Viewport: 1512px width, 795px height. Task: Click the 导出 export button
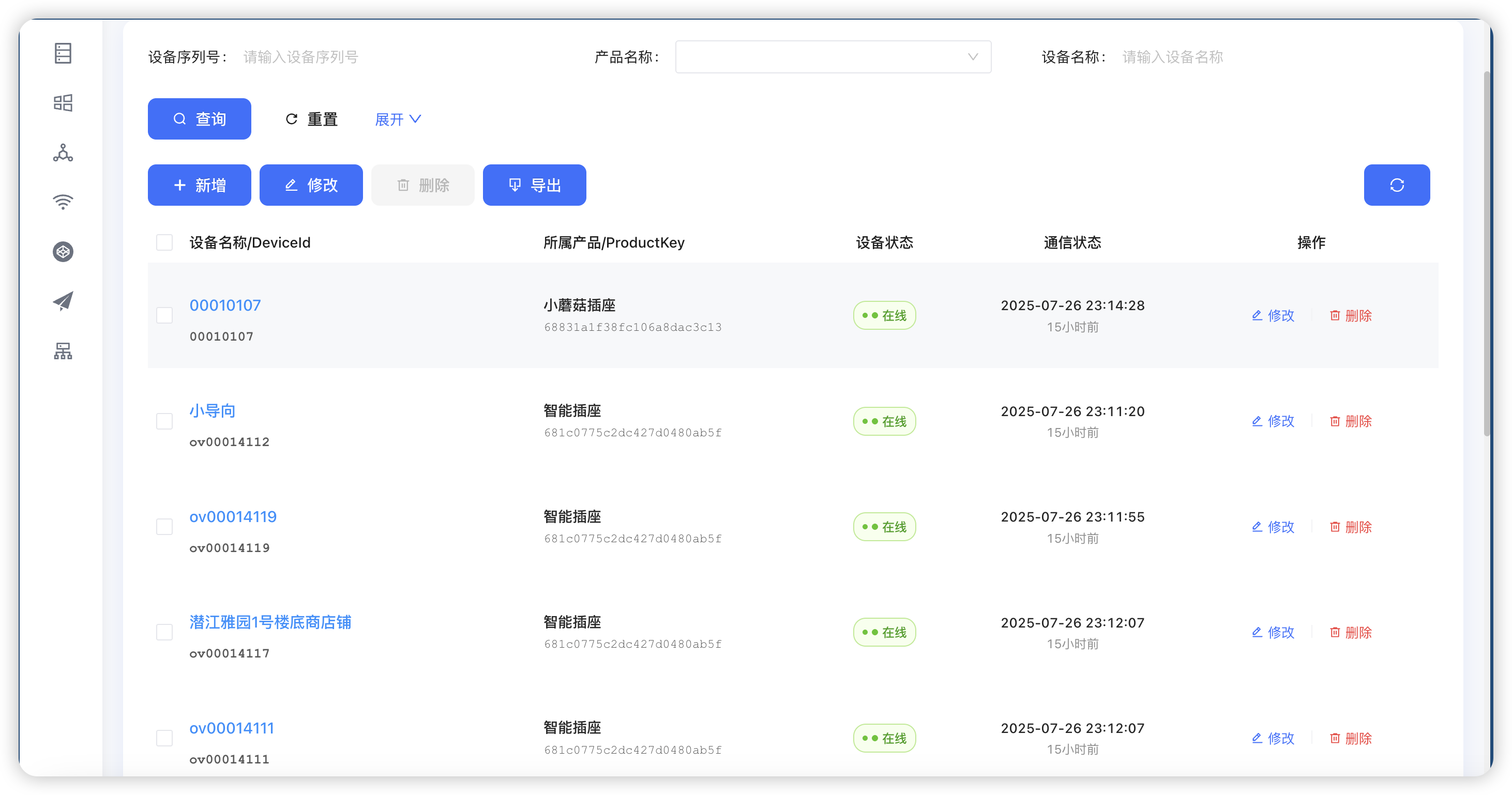[534, 185]
